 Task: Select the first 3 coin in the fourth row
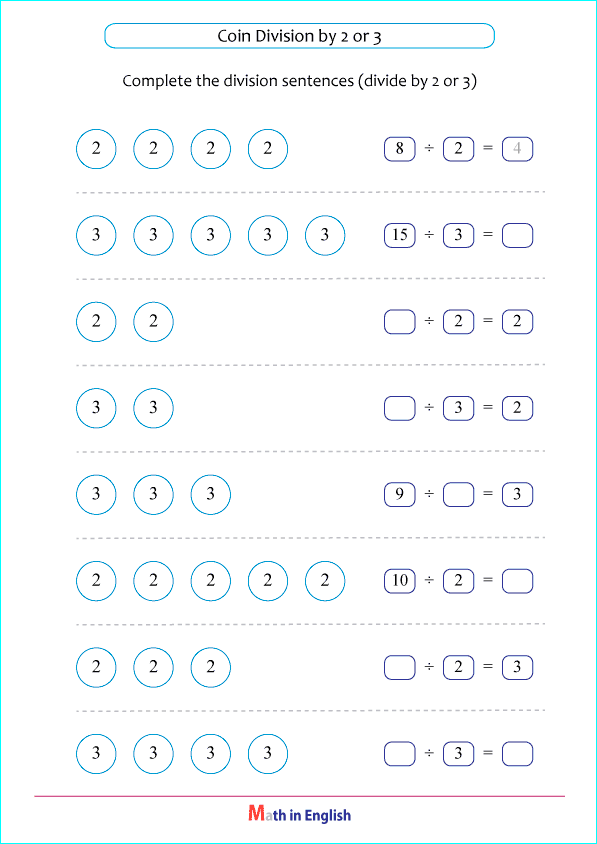96,408
